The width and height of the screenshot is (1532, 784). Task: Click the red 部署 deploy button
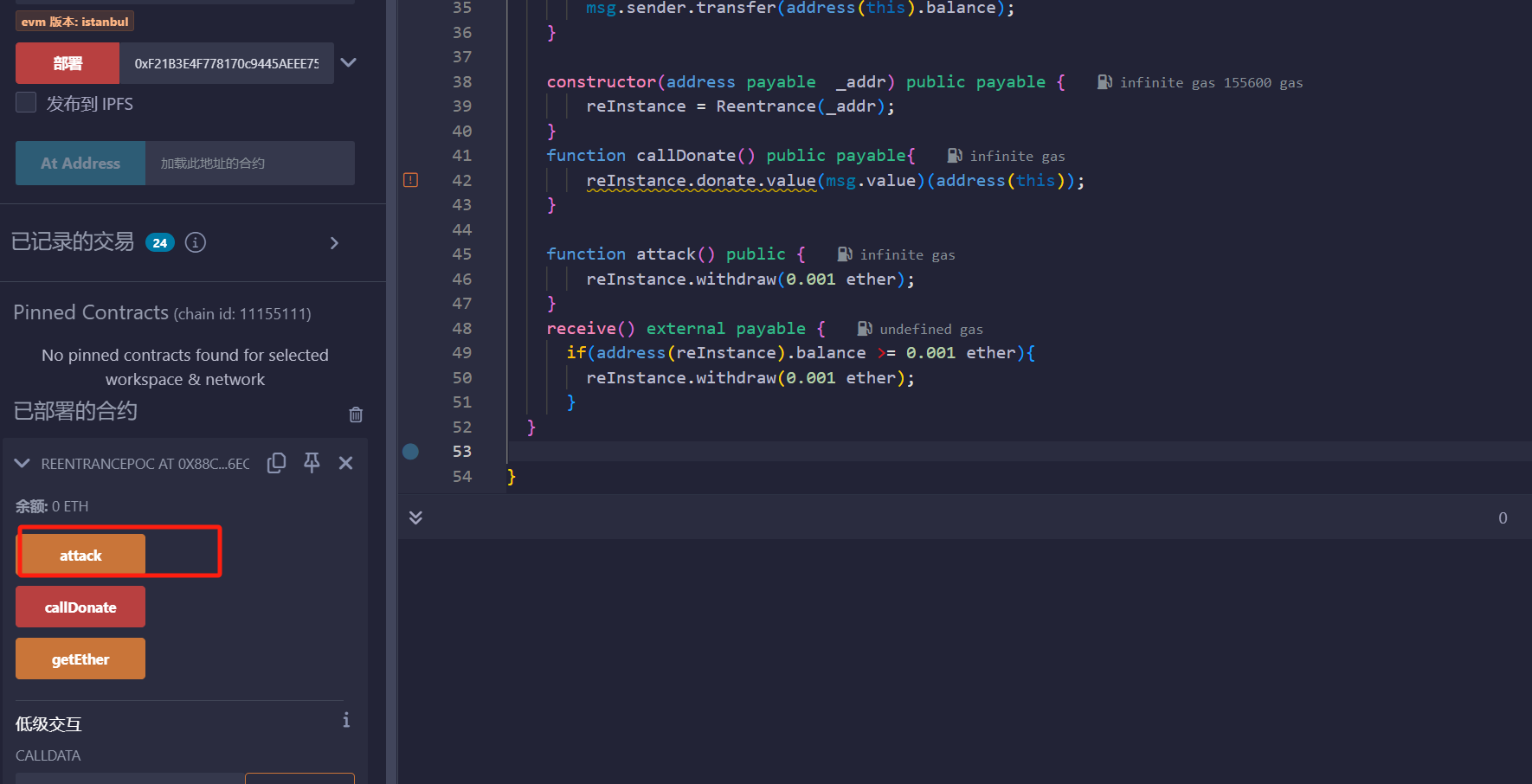point(68,63)
